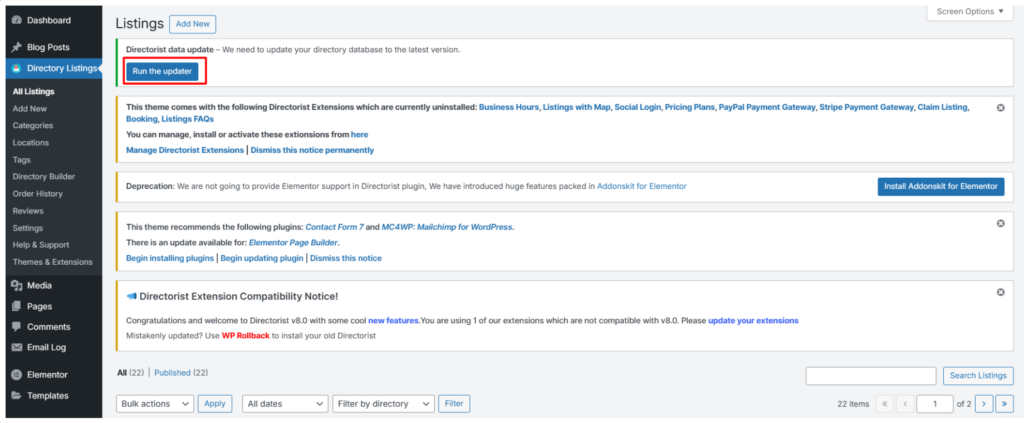
Task: Click the Blog Posts pin icon
Action: [16, 47]
